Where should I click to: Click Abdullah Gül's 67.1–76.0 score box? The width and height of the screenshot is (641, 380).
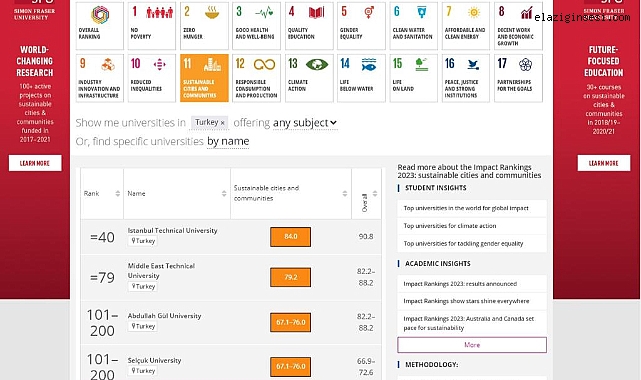click(x=290, y=322)
